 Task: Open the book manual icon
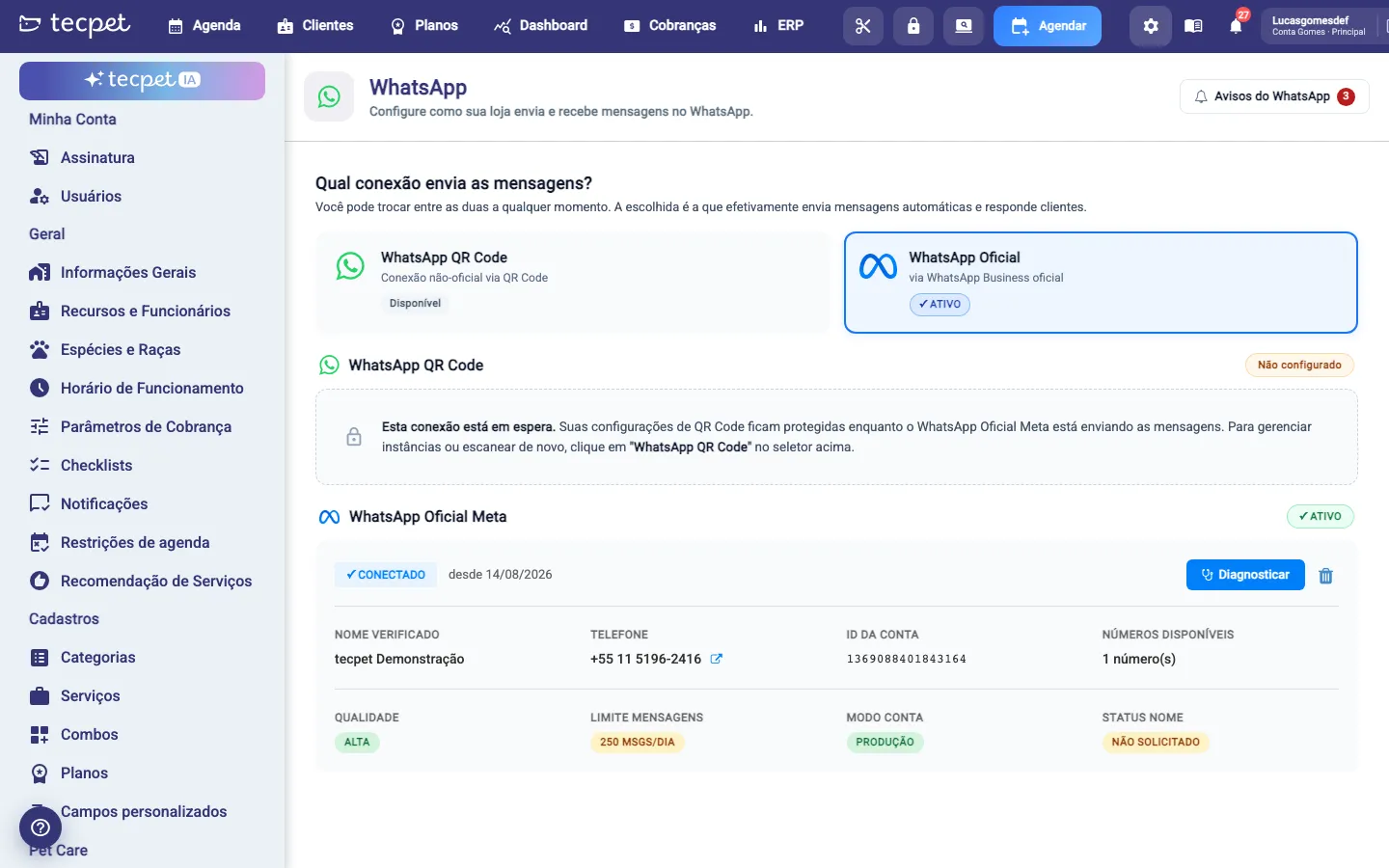point(1193,26)
